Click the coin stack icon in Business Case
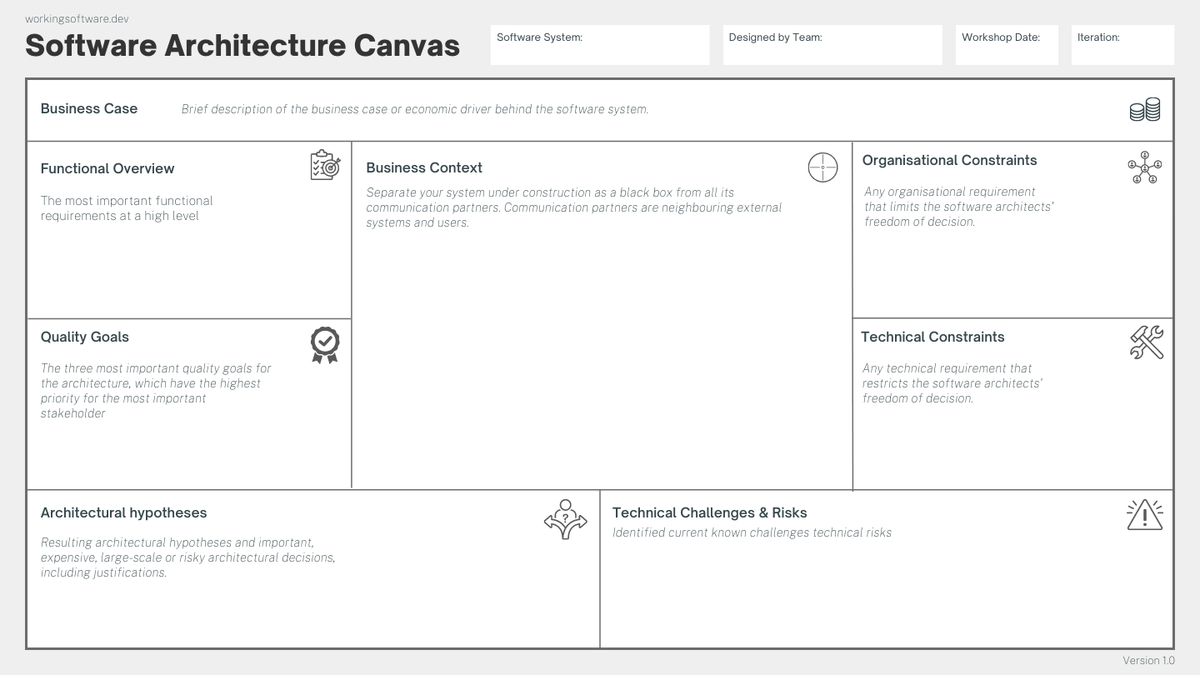Screen dimensions: 1200x675 click(x=1145, y=110)
